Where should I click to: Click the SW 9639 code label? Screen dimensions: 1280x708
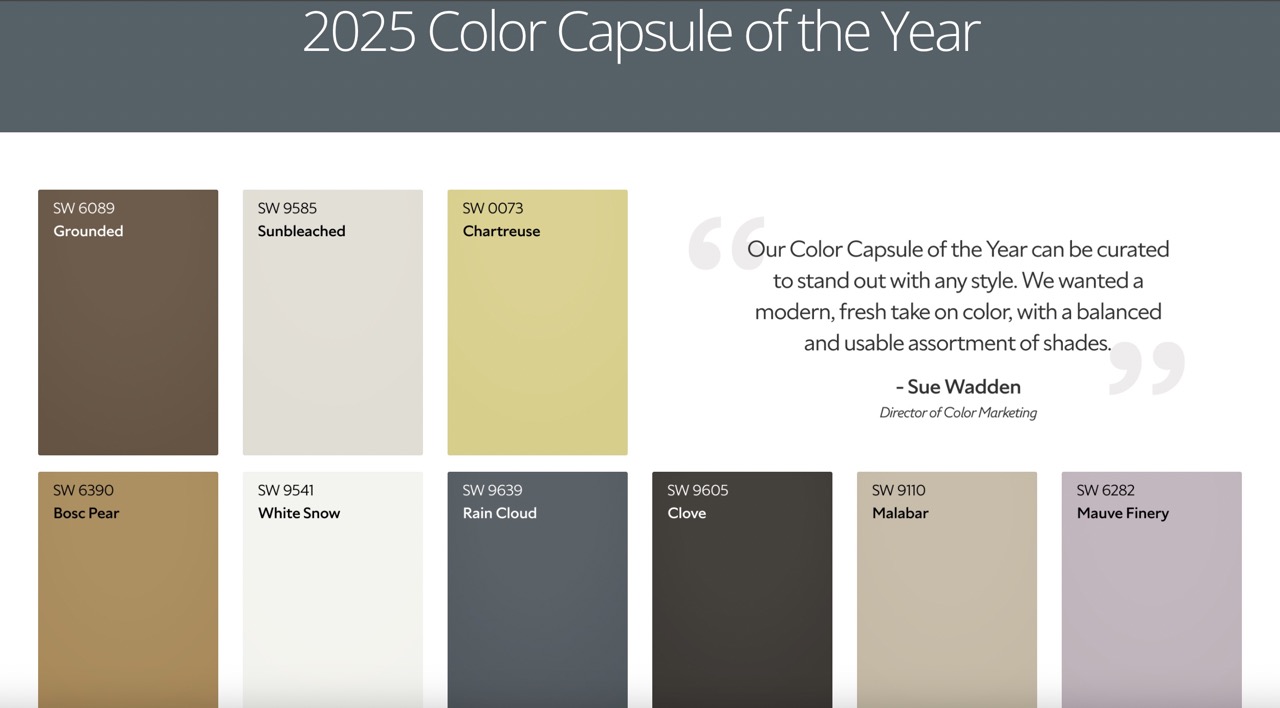pos(492,490)
